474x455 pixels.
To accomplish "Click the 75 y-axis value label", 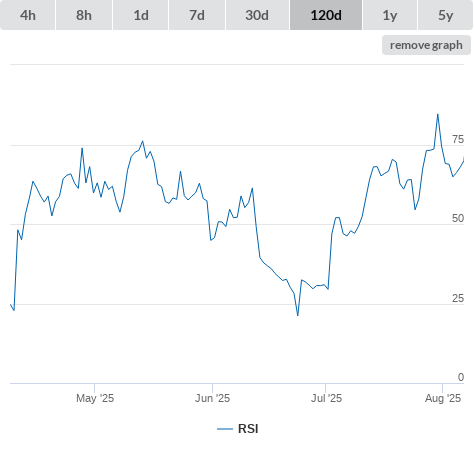I will click(458, 139).
